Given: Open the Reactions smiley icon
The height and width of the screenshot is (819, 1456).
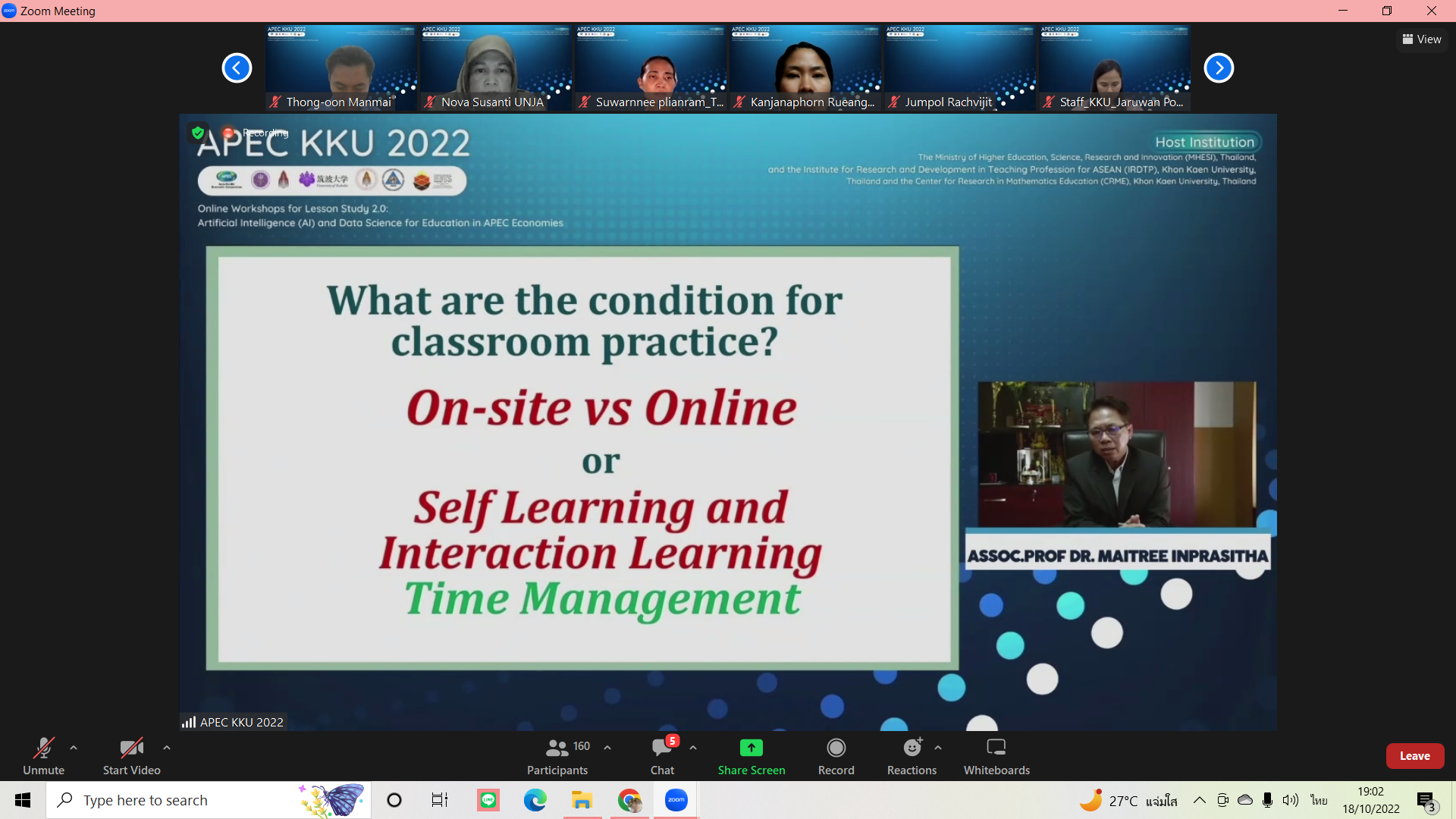Looking at the screenshot, I should pyautogui.click(x=912, y=748).
